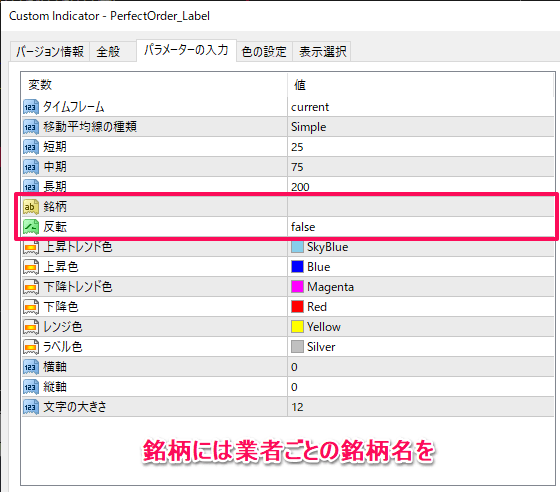Click the 上昇トレンド色 color type icon
The width and height of the screenshot is (560, 492).
[31, 247]
